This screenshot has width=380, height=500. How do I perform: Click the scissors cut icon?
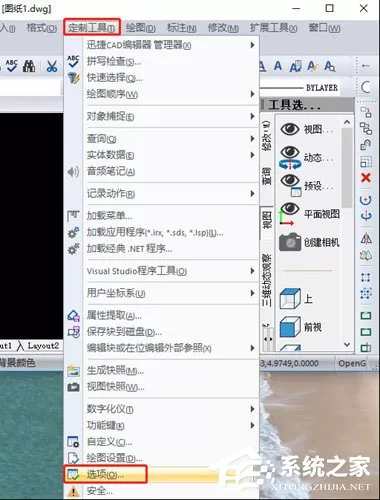click(x=52, y=66)
